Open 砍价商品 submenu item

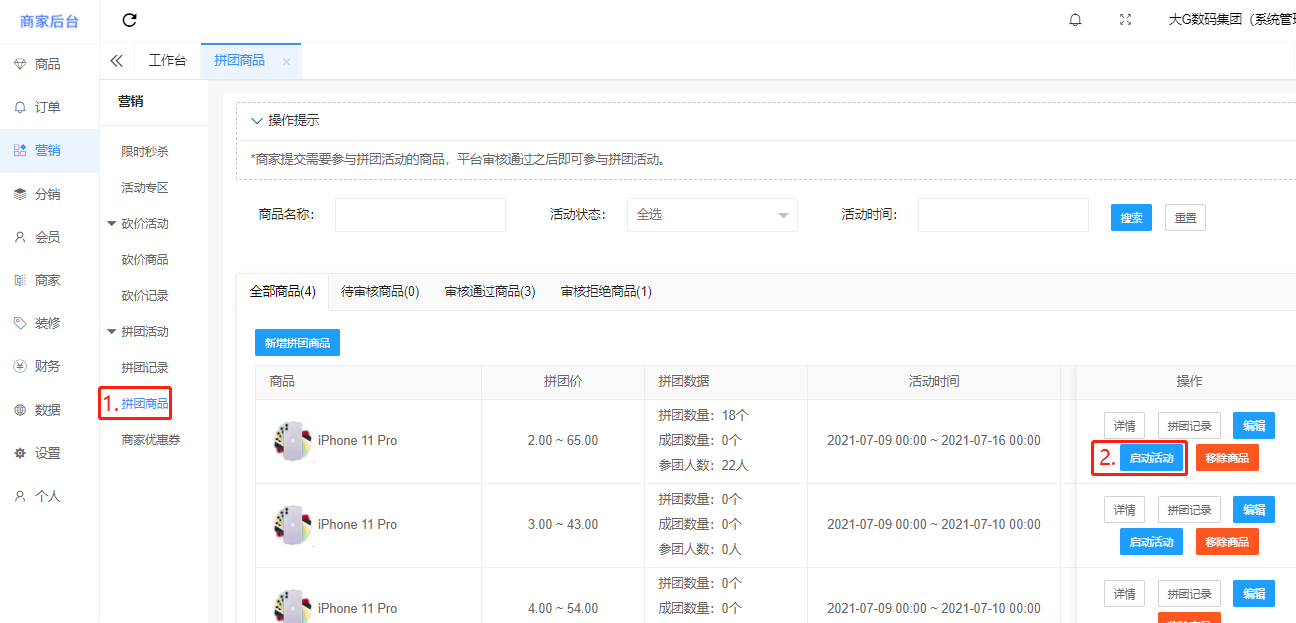tap(145, 260)
